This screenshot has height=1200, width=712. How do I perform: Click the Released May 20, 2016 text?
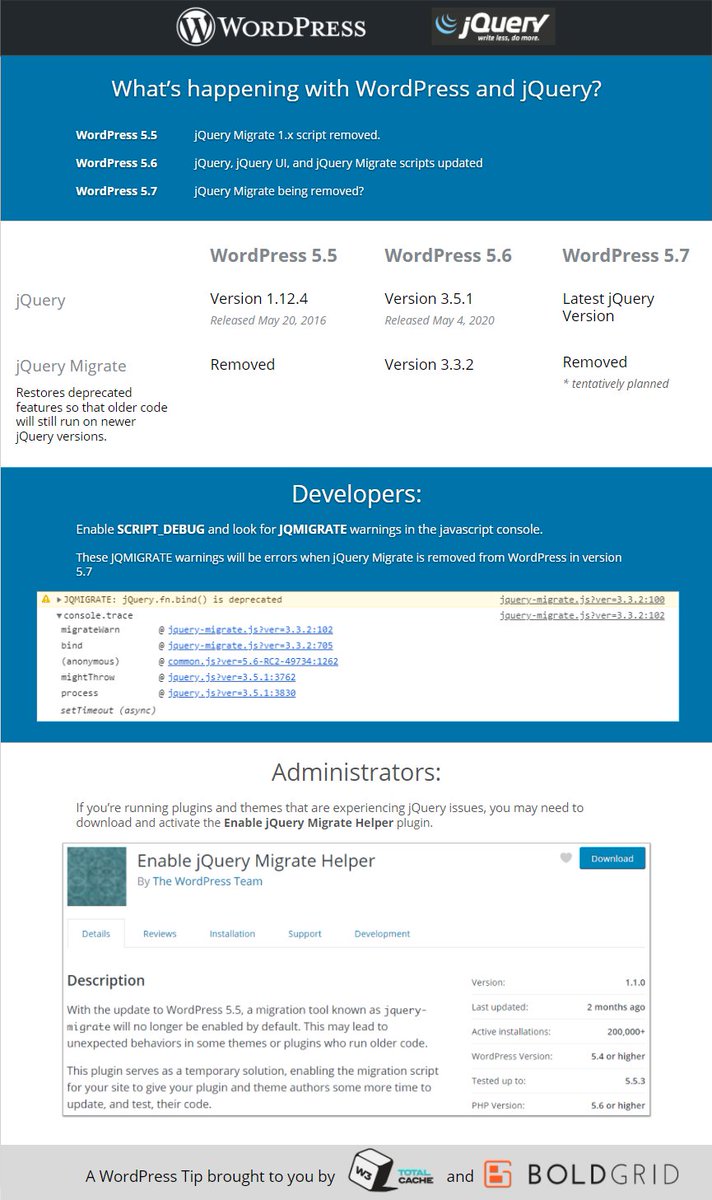point(268,321)
